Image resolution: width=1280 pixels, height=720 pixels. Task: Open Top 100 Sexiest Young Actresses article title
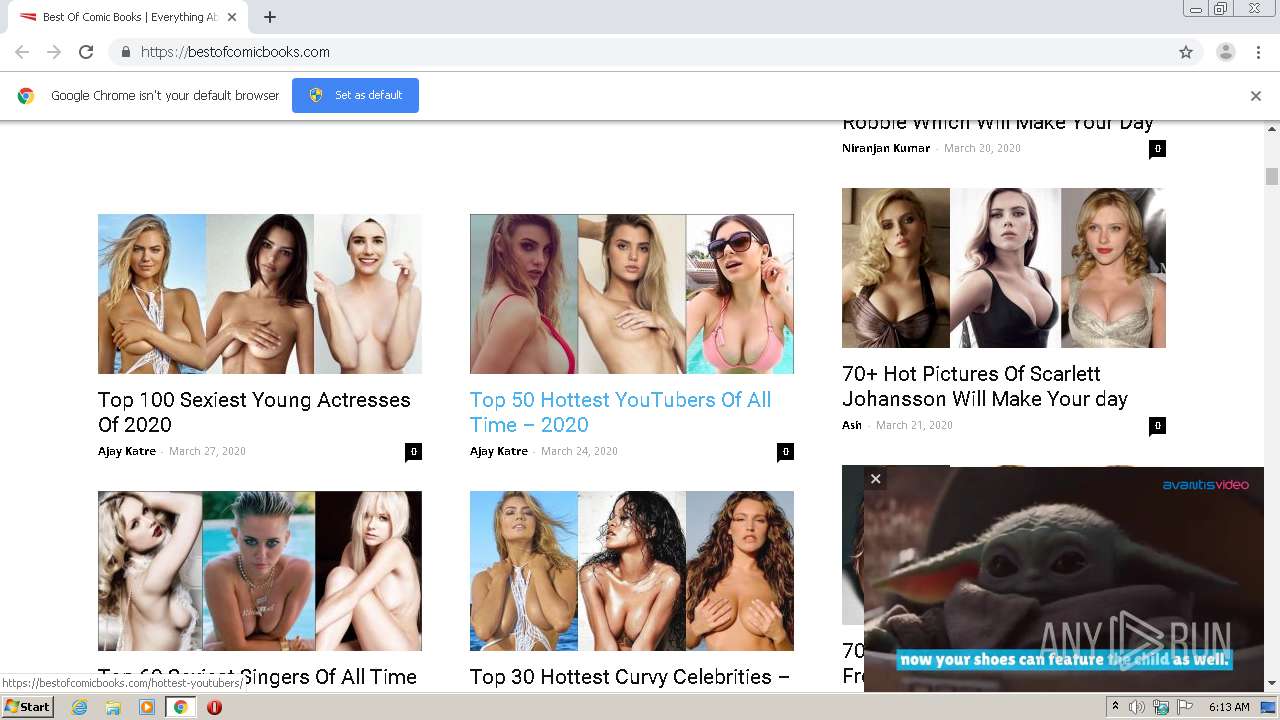[x=254, y=412]
